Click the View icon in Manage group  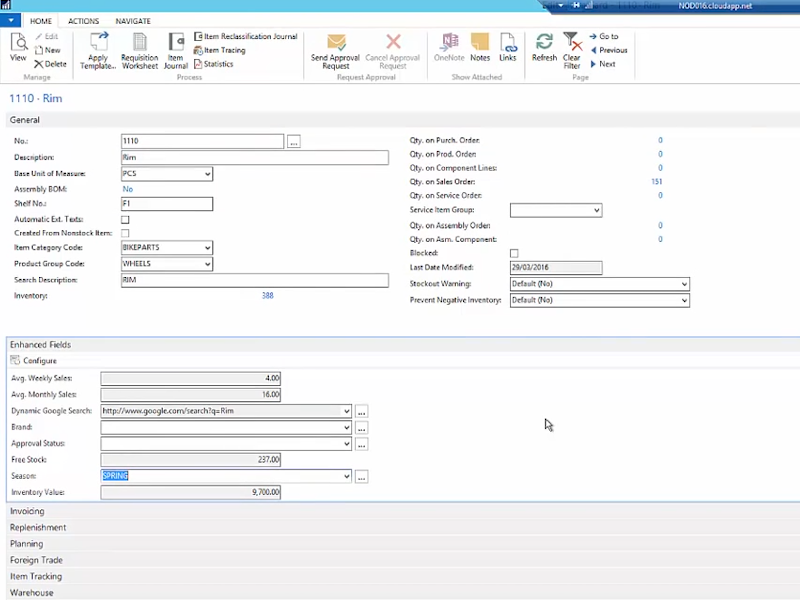18,47
